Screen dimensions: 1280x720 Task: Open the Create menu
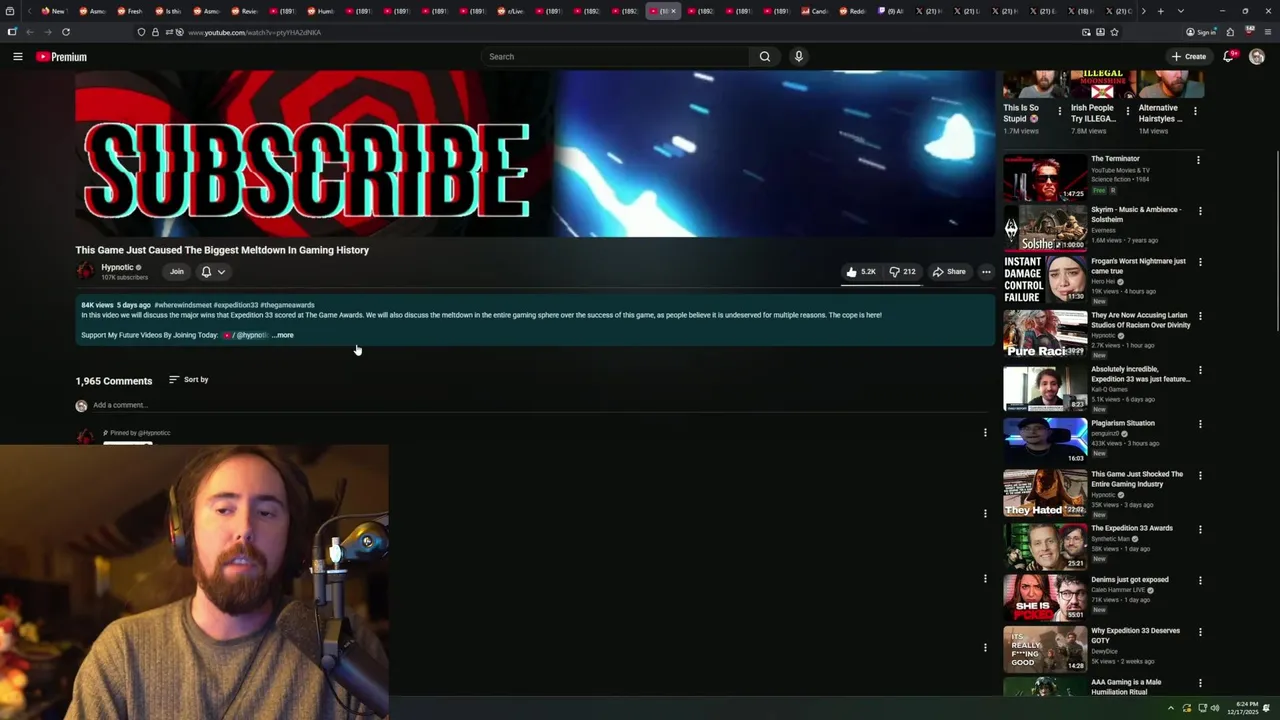1189,57
